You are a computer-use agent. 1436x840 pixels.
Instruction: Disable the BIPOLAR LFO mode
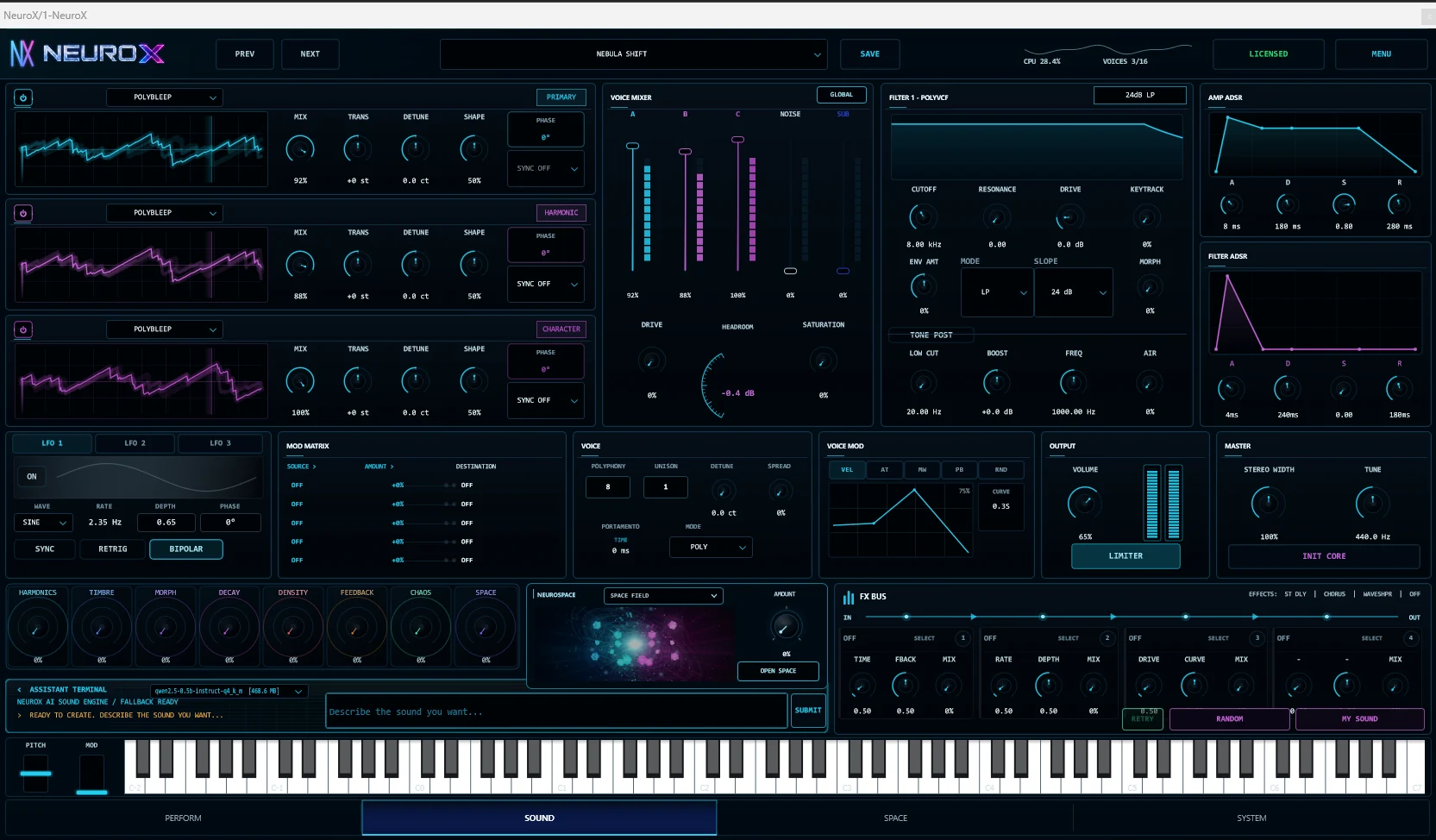[186, 549]
